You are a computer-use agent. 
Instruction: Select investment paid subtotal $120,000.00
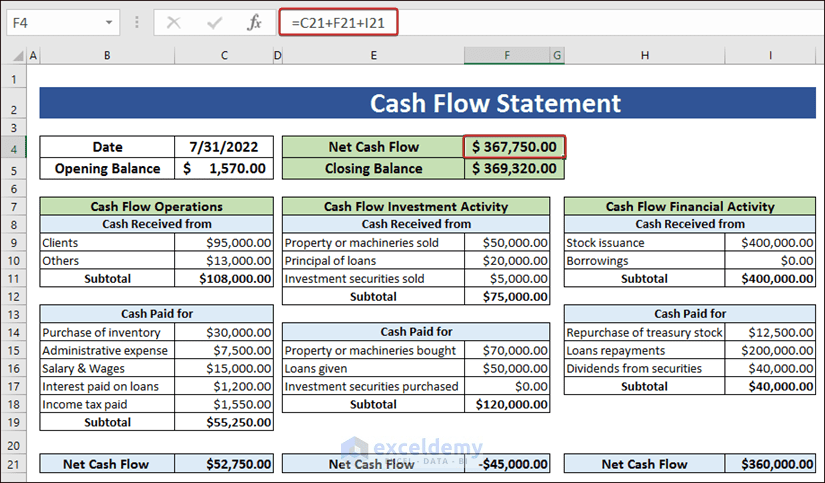507,404
